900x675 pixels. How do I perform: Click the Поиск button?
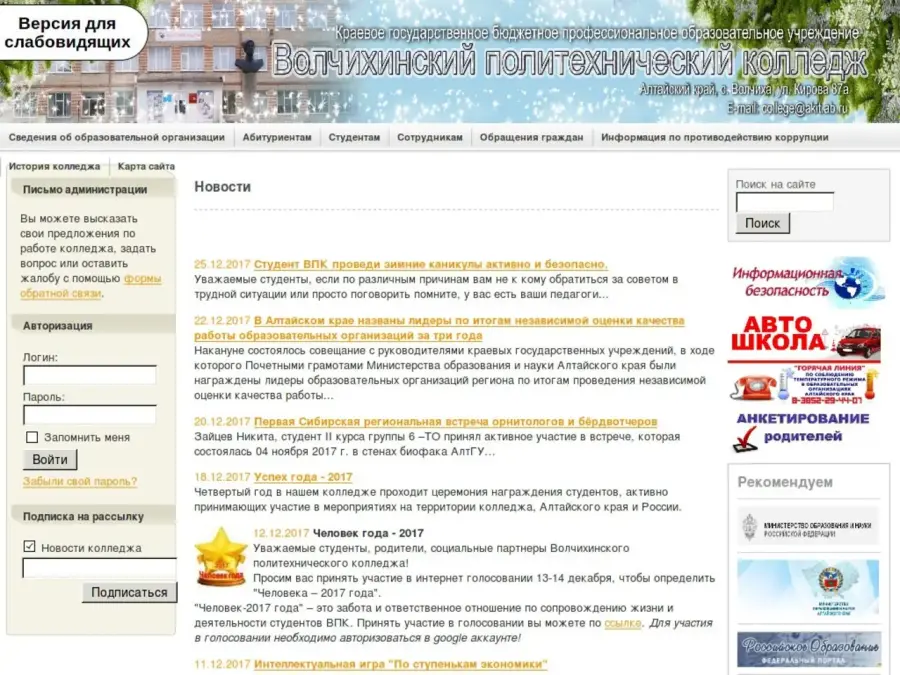[762, 223]
